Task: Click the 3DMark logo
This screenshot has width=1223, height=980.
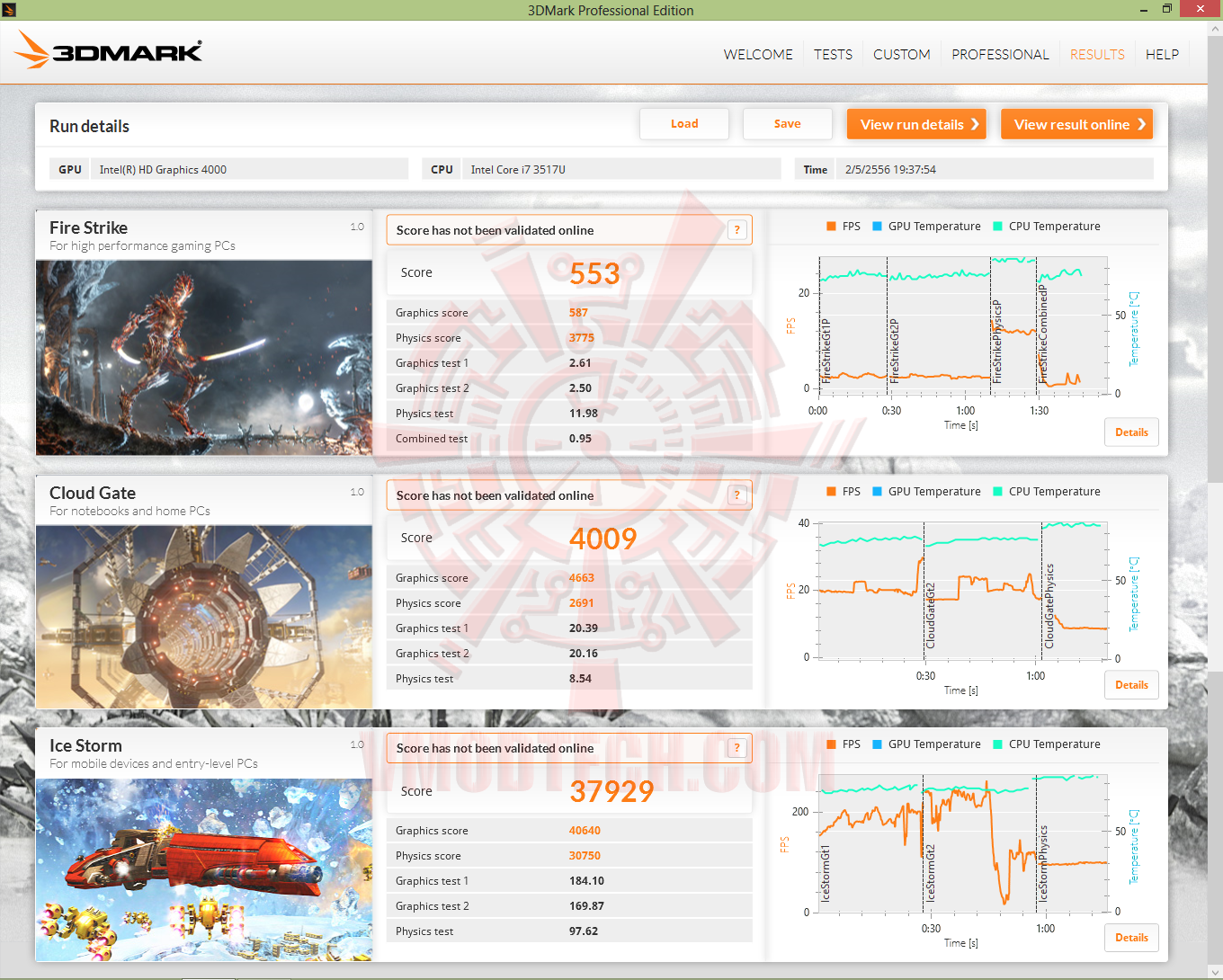Action: 108,50
